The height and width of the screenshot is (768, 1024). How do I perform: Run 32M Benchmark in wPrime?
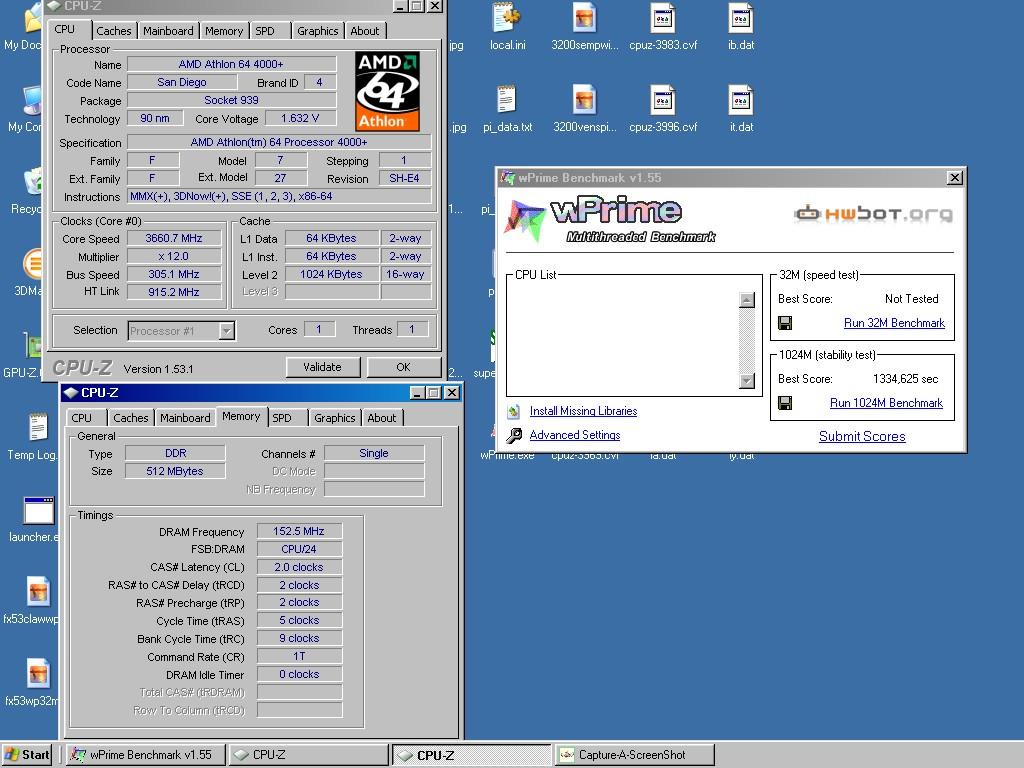[894, 323]
